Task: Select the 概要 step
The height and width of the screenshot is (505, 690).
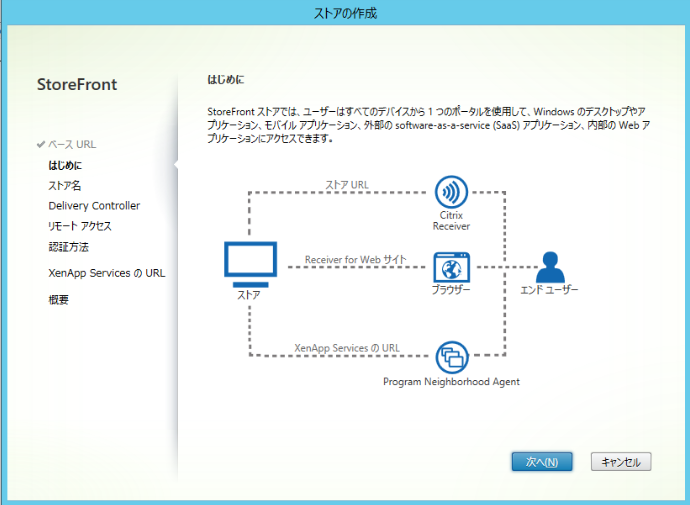Action: point(59,300)
